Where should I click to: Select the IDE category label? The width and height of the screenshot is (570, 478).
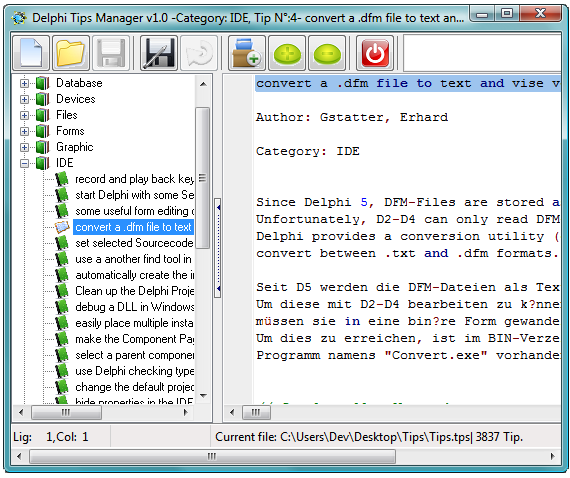65,163
